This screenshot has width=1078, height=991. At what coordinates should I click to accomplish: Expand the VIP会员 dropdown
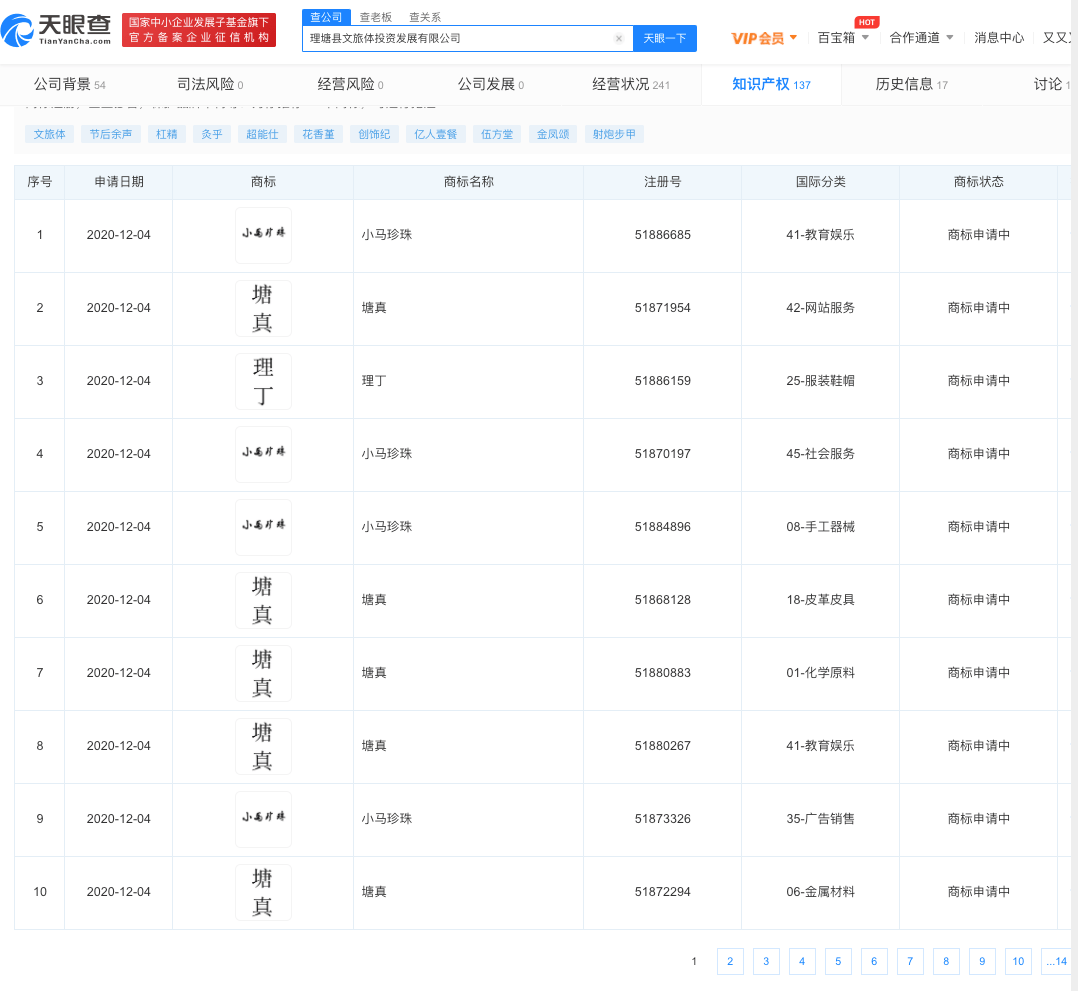[x=765, y=38]
